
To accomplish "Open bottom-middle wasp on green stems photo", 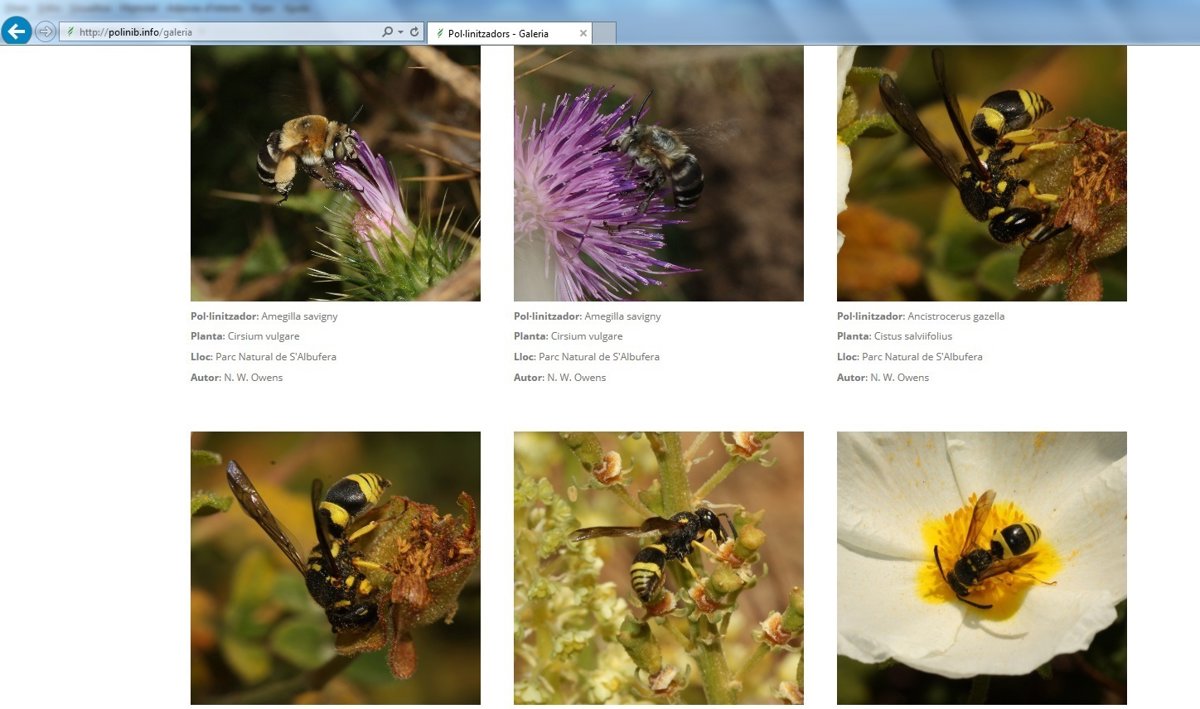I will 658,567.
